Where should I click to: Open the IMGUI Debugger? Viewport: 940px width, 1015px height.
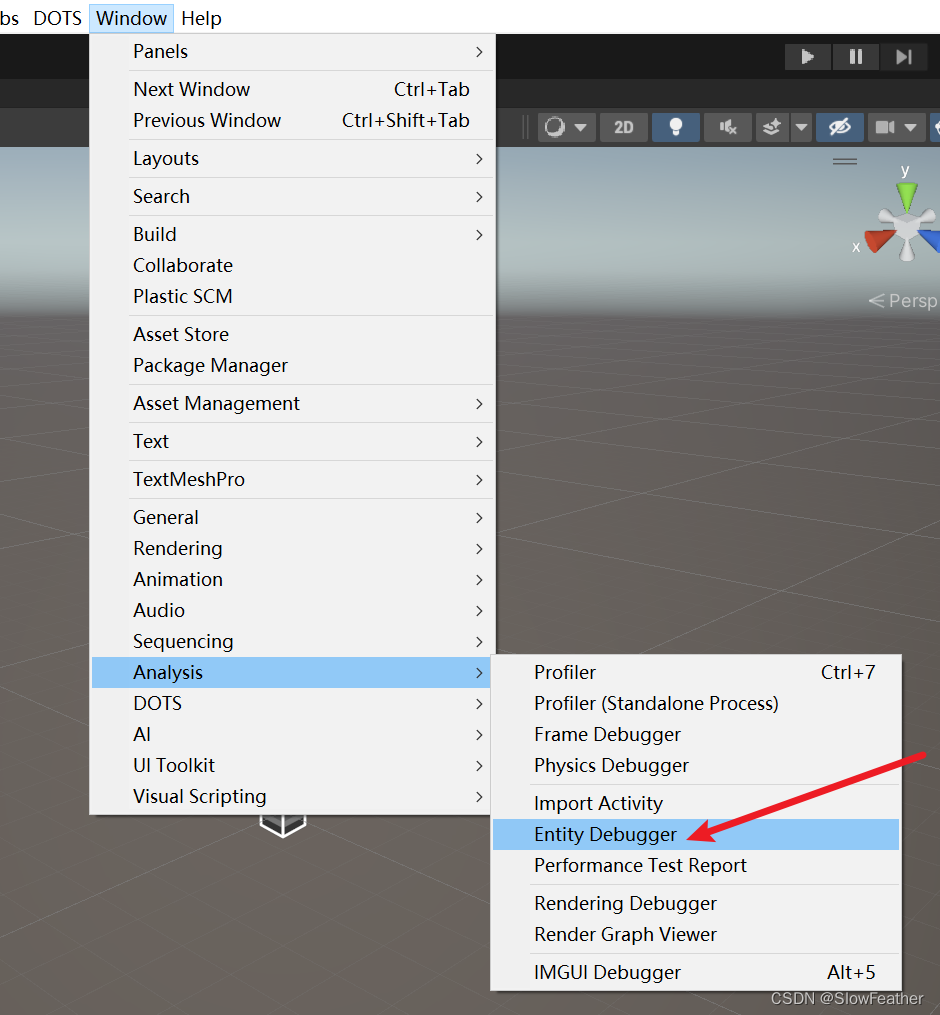(696, 972)
